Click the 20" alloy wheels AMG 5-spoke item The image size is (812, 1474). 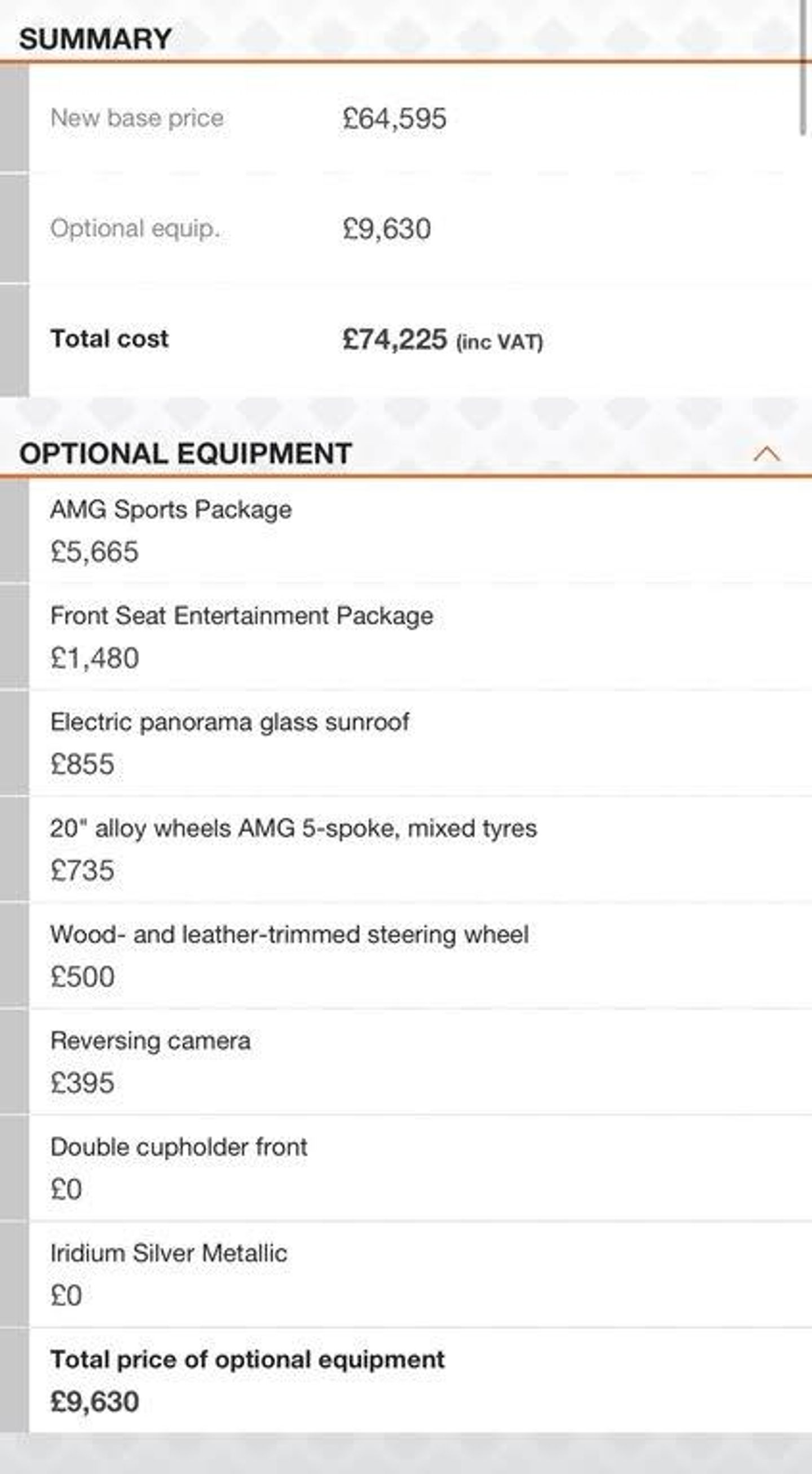293,828
